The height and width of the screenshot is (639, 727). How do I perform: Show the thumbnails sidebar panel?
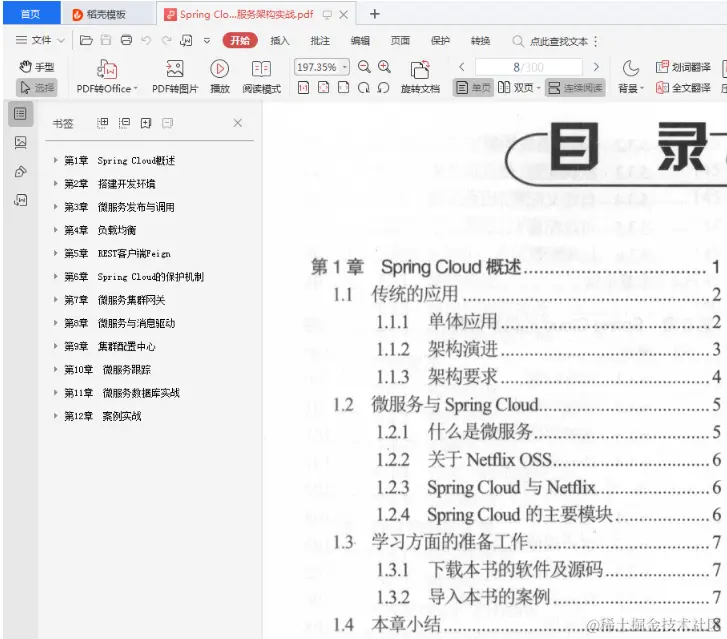[20, 142]
